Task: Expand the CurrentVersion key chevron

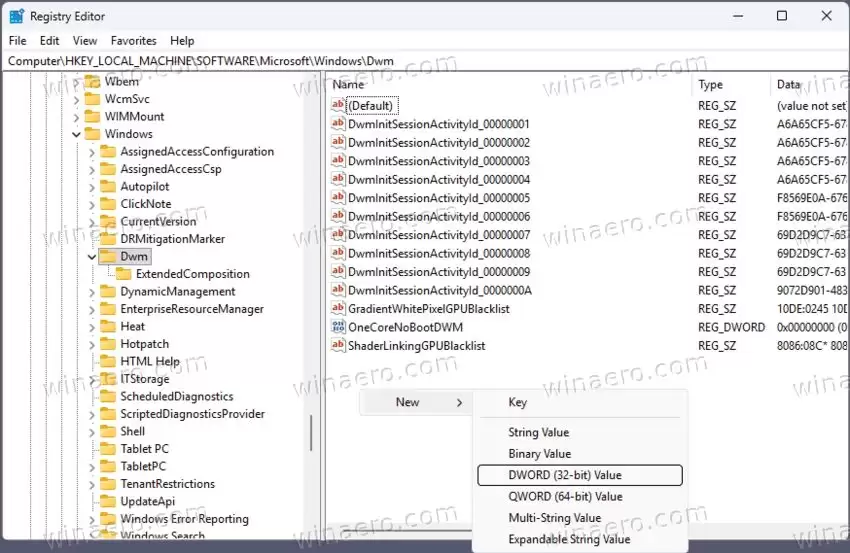Action: 92,222
